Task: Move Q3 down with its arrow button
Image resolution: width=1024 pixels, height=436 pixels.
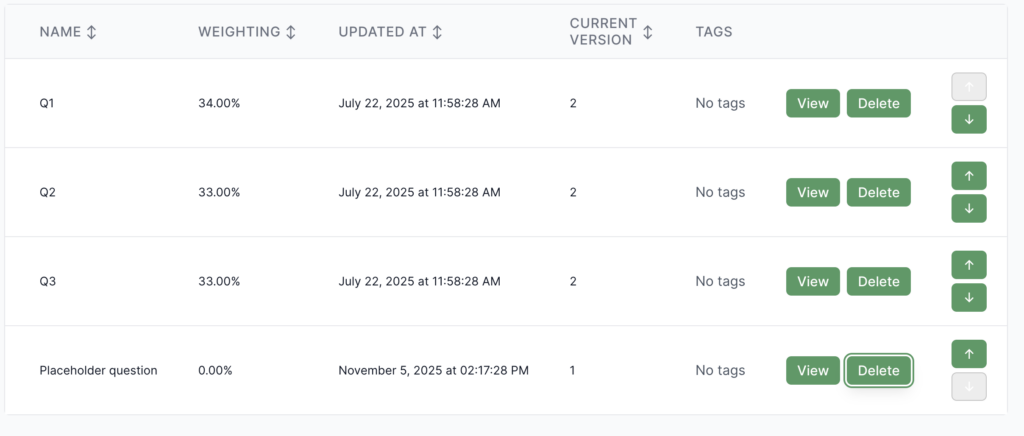Action: tap(969, 298)
